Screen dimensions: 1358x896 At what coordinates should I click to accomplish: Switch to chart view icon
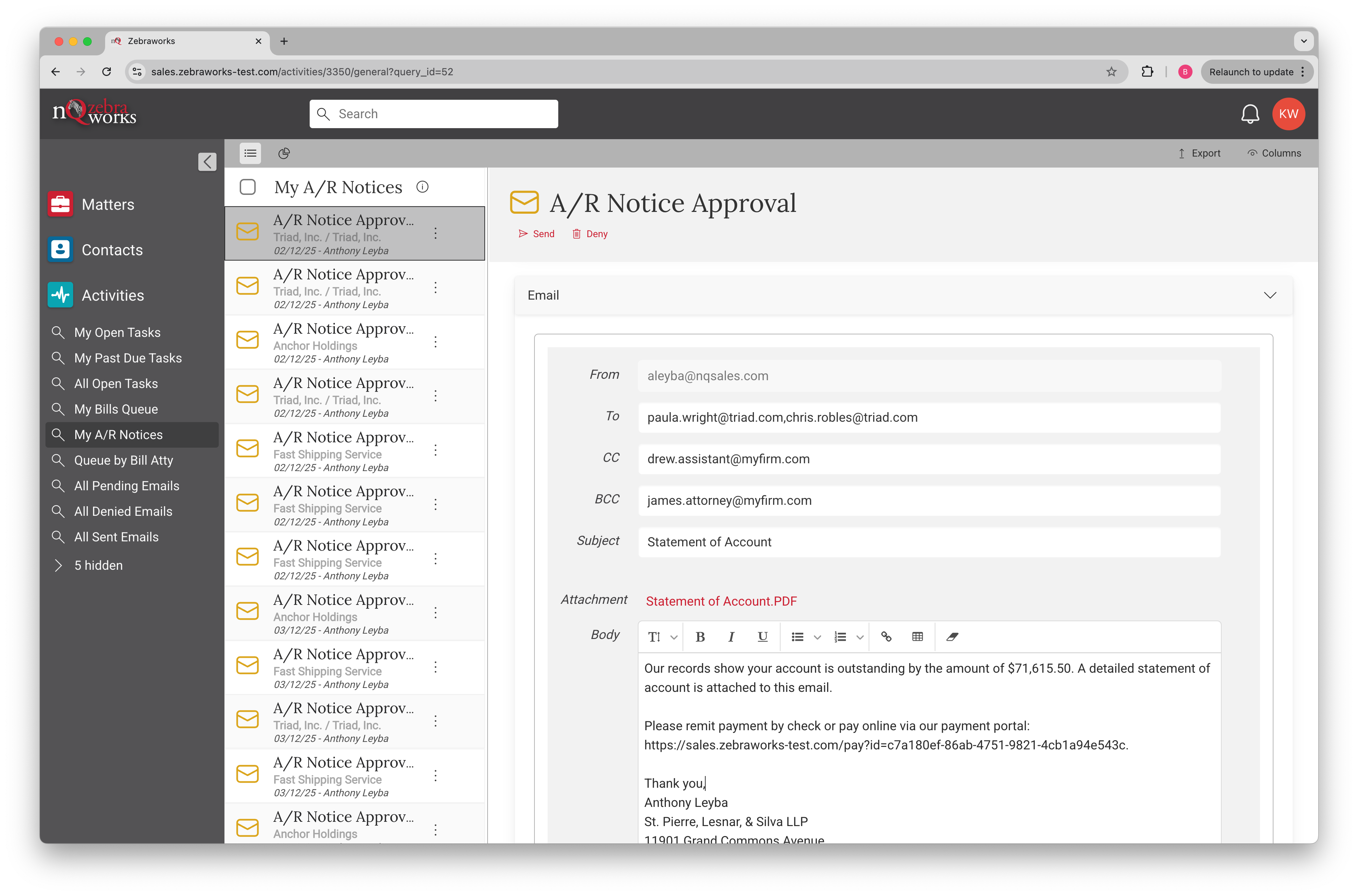(283, 153)
